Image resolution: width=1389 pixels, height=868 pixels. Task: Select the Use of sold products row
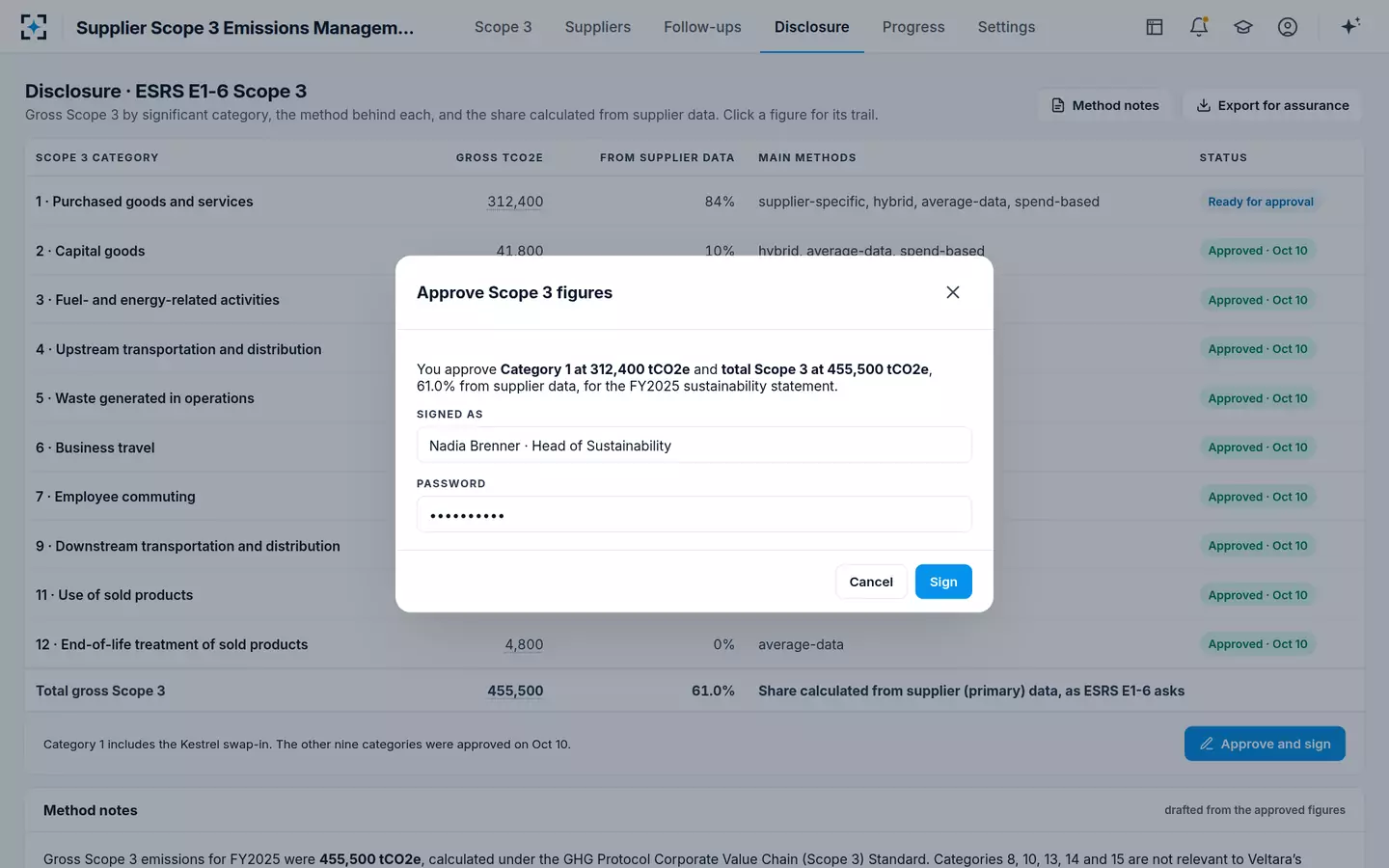[x=694, y=595]
